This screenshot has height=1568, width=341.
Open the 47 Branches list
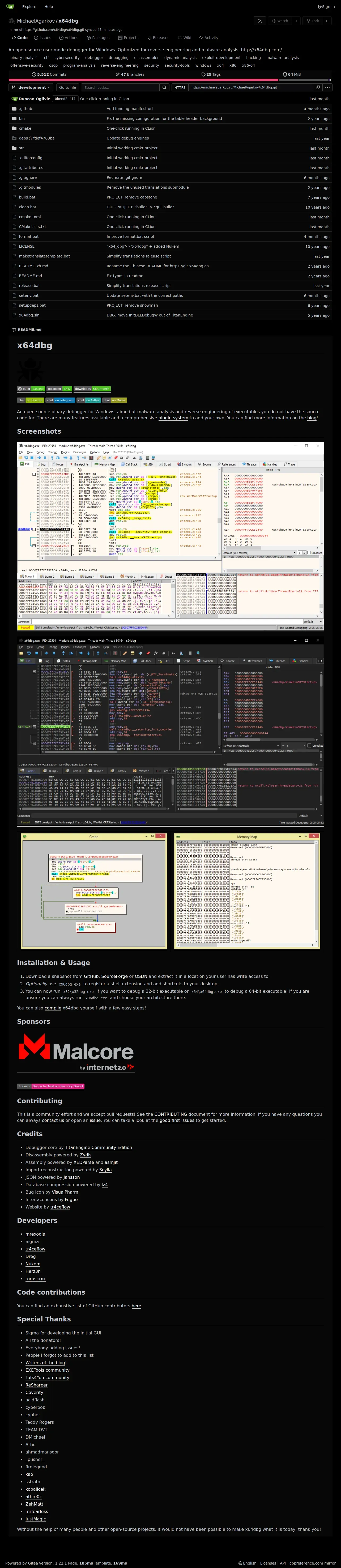click(130, 74)
